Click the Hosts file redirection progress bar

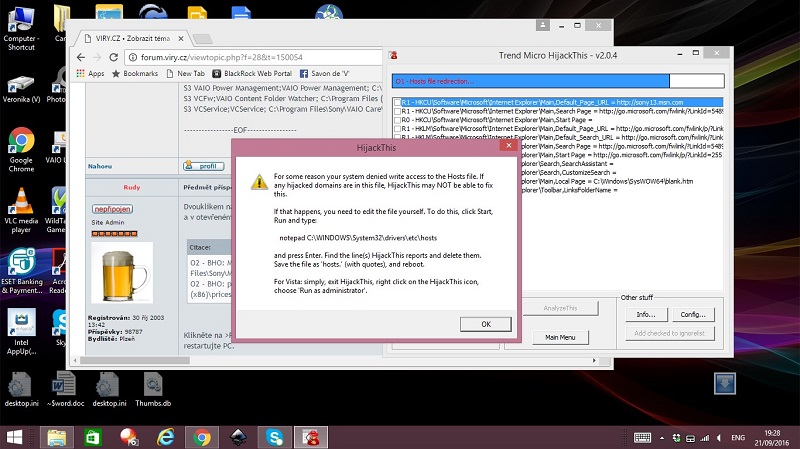pos(558,81)
